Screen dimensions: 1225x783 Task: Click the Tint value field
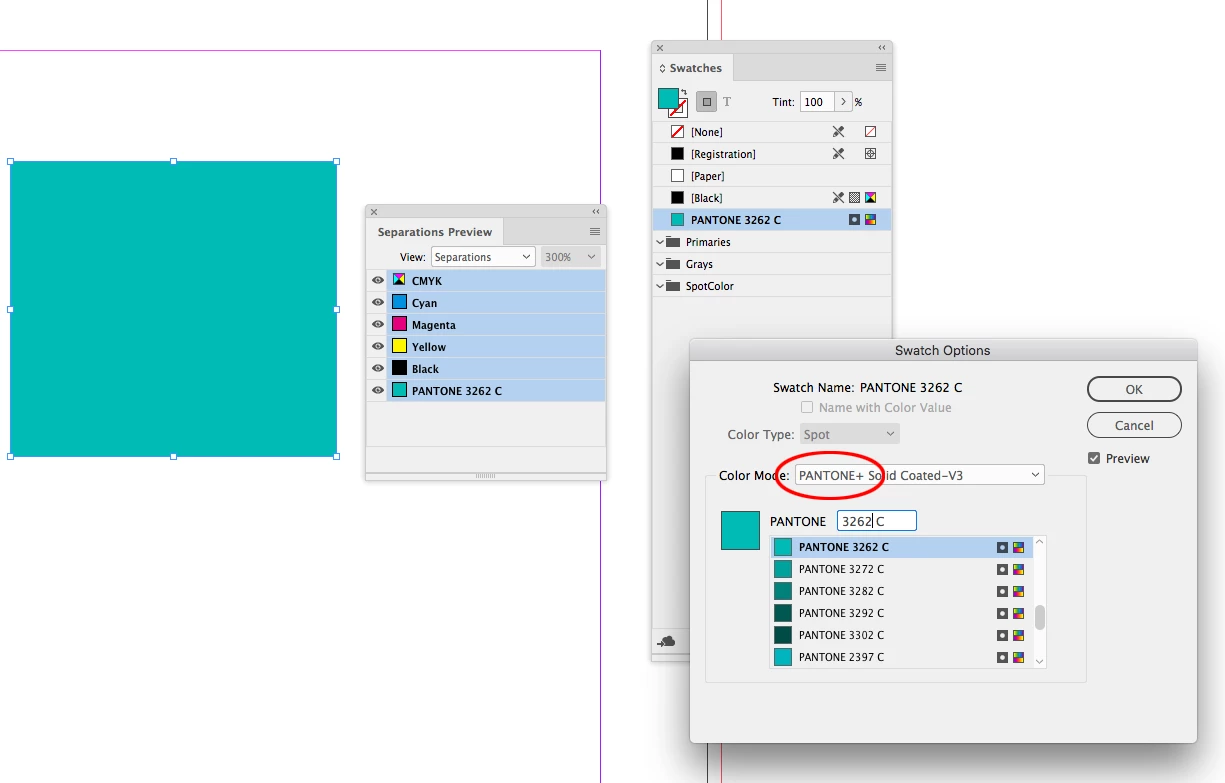816,102
